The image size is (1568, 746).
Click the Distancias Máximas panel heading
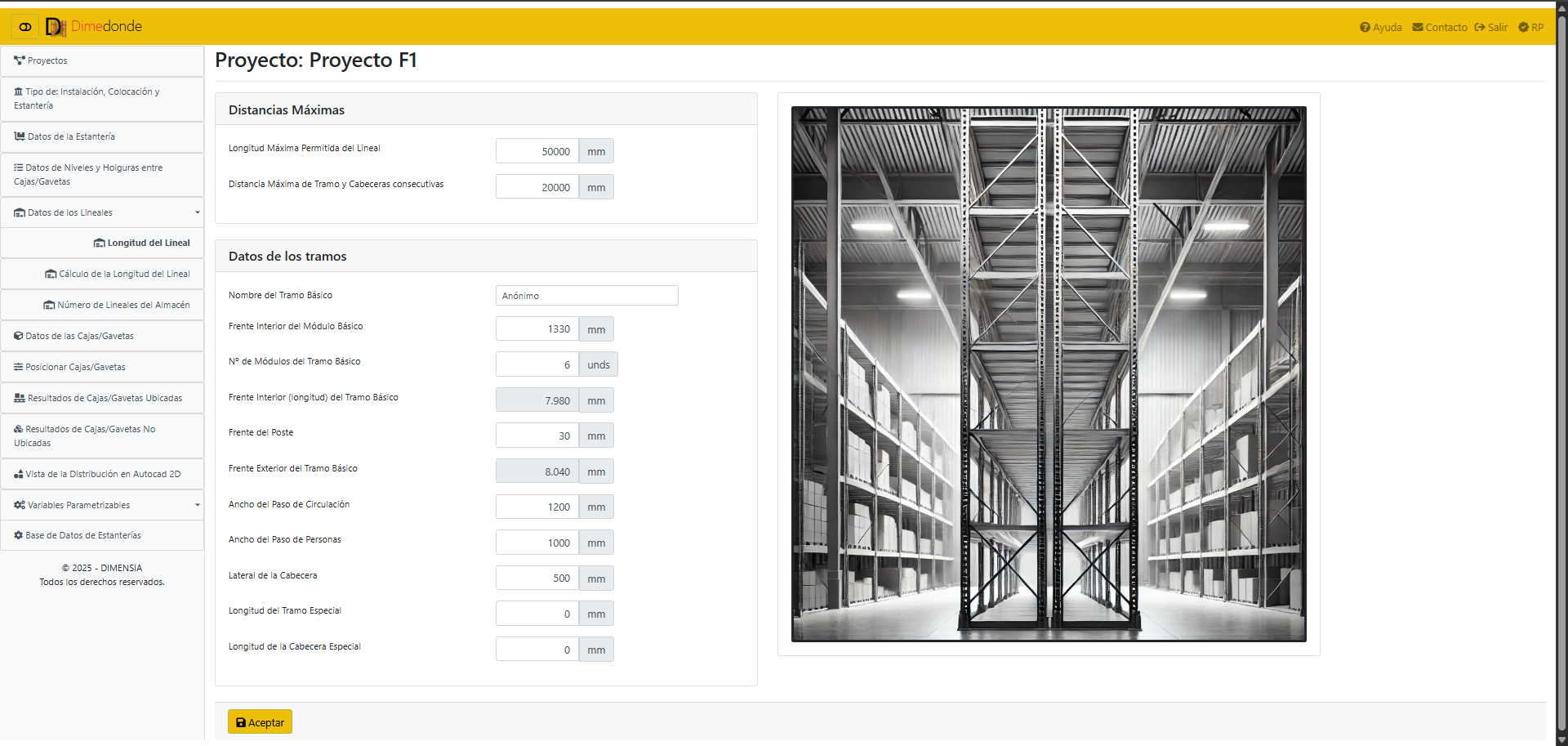(287, 110)
